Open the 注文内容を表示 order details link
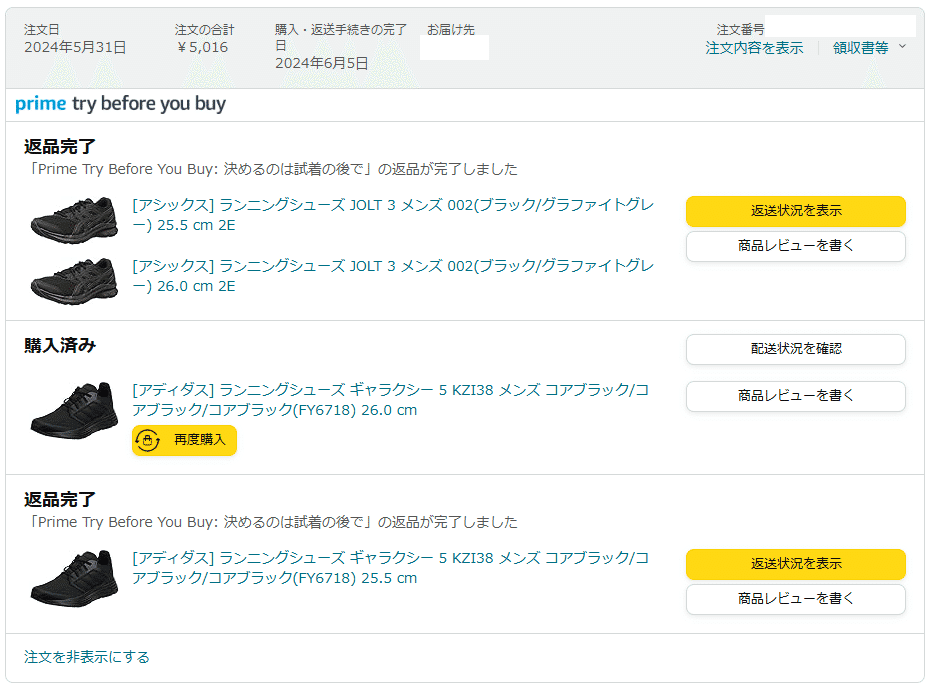 coord(754,47)
